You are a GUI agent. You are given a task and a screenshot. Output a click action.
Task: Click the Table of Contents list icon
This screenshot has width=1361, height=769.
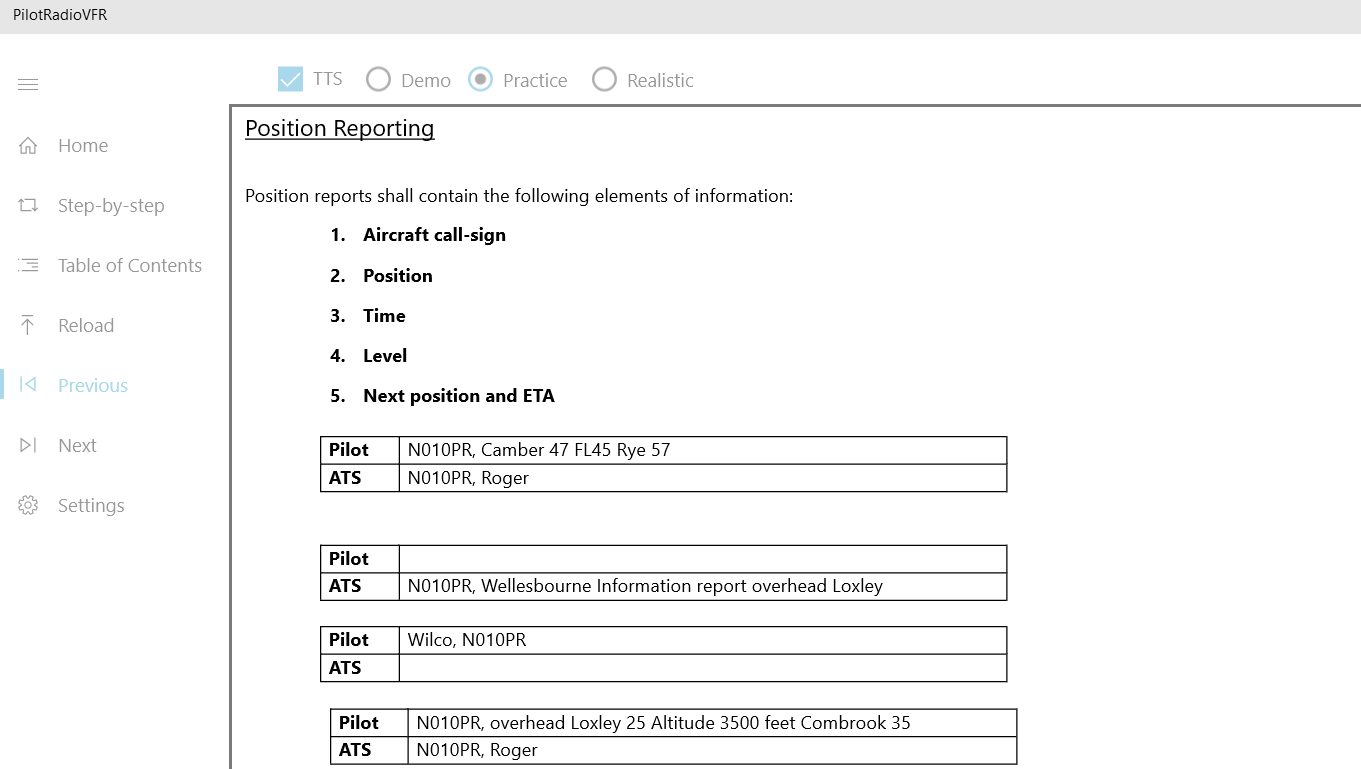pyautogui.click(x=28, y=265)
